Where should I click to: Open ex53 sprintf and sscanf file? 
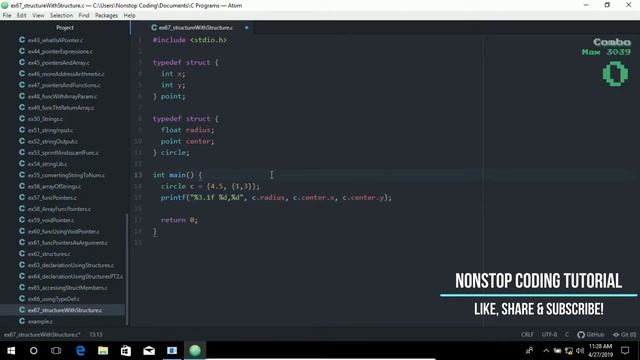coord(63,153)
